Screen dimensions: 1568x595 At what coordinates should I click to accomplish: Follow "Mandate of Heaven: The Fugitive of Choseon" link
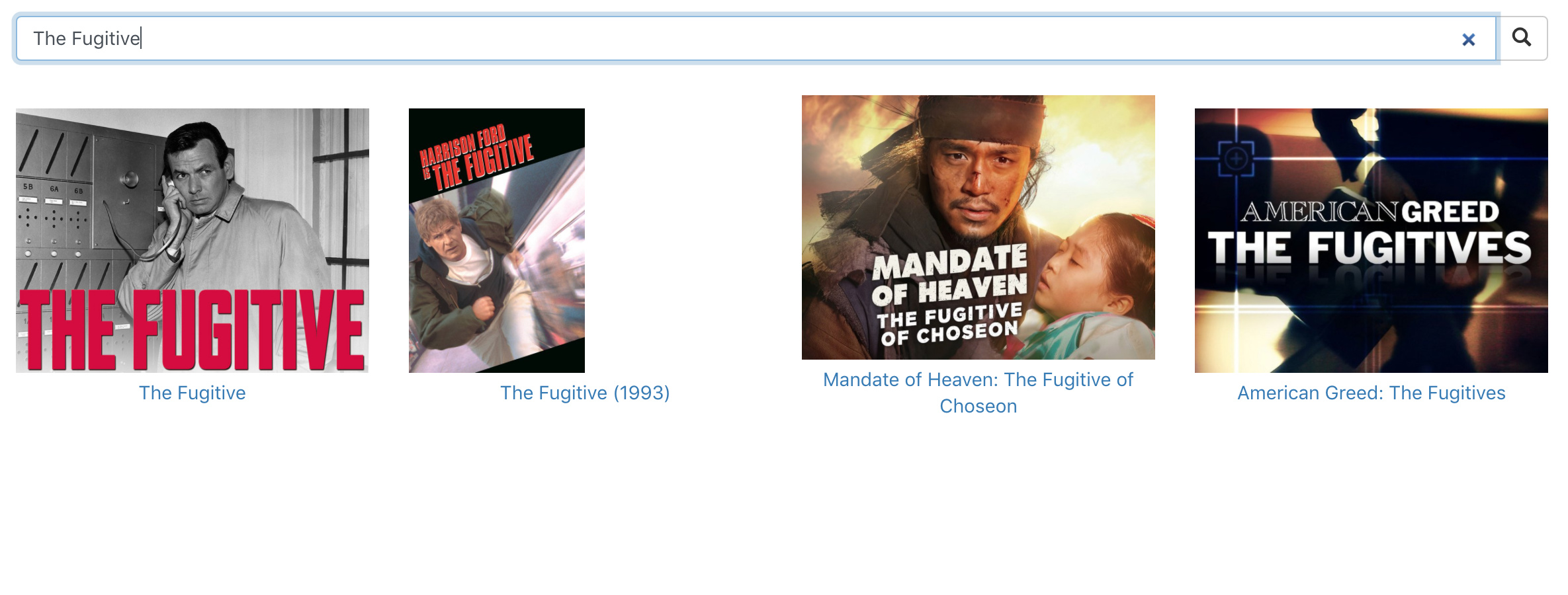point(979,393)
